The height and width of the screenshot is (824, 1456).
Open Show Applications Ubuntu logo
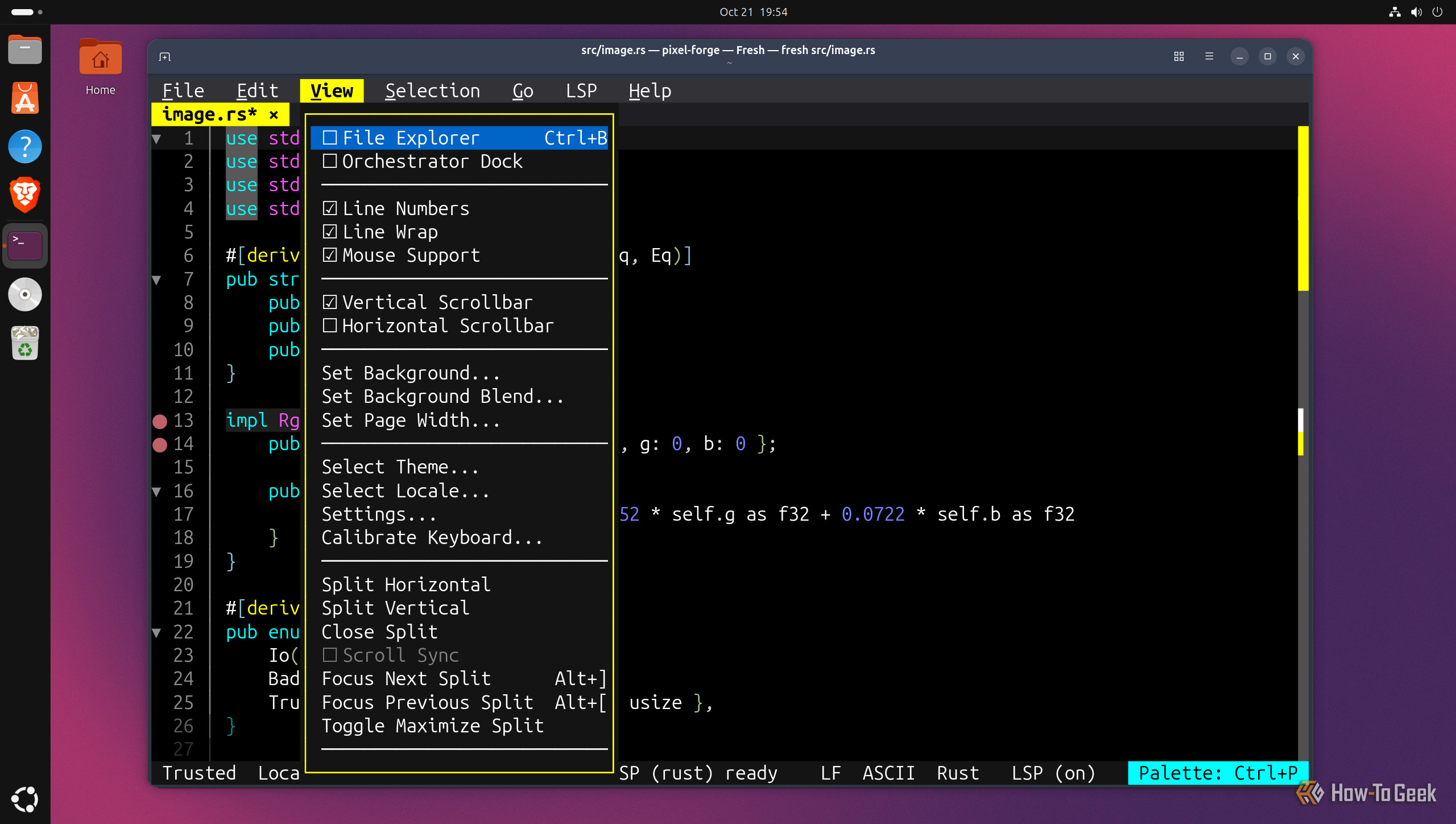[24, 799]
